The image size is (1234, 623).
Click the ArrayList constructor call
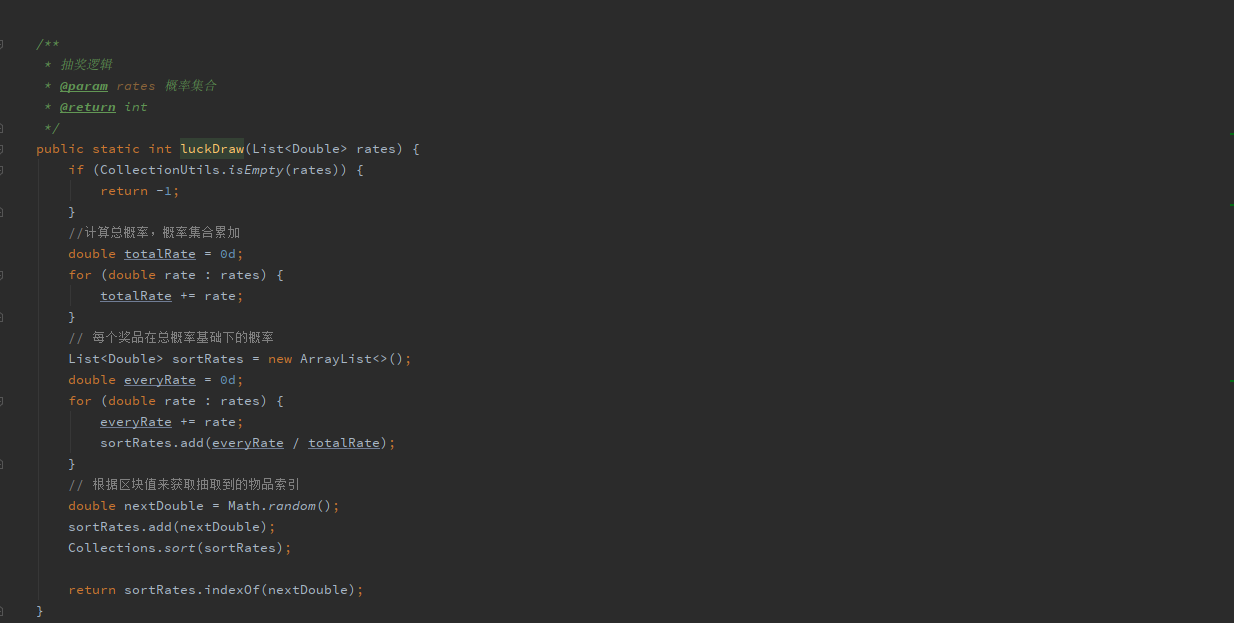coord(336,359)
